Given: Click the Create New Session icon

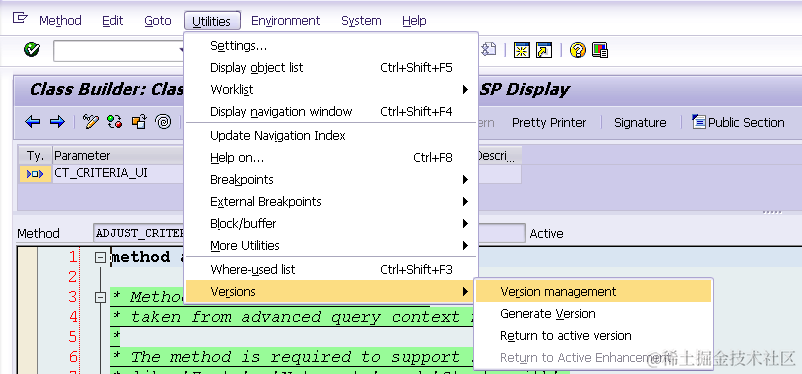Looking at the screenshot, I should click(x=522, y=50).
